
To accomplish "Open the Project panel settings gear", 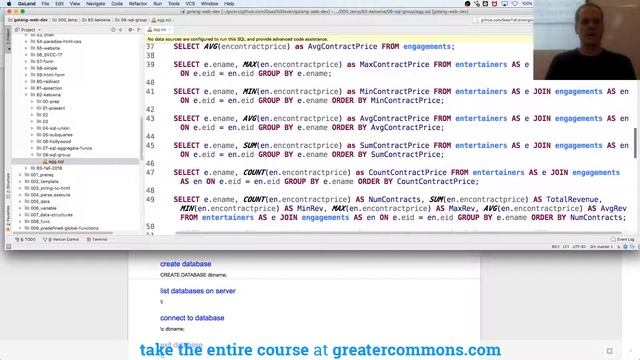I will (x=131, y=30).
